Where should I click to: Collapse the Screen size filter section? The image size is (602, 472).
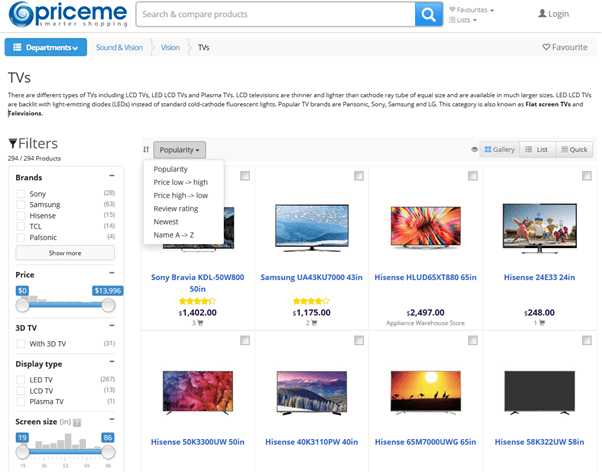coord(112,419)
